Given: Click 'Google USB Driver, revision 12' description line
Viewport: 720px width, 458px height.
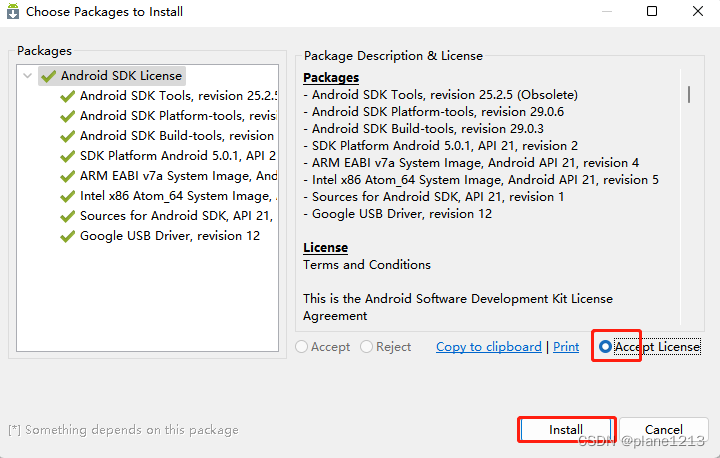Looking at the screenshot, I should pyautogui.click(x=398, y=214).
